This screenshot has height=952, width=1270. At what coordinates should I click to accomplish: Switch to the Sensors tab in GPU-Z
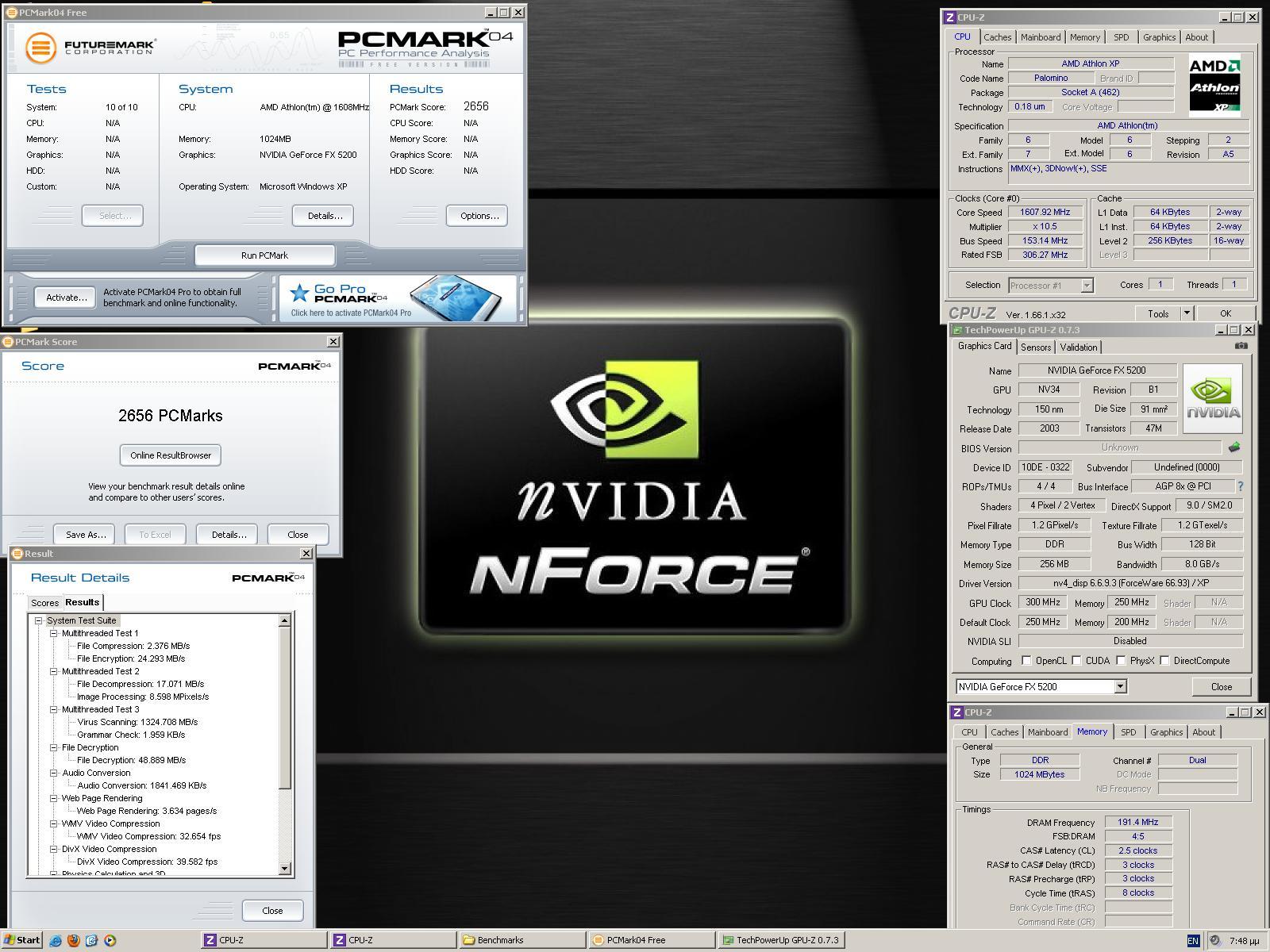click(1035, 347)
